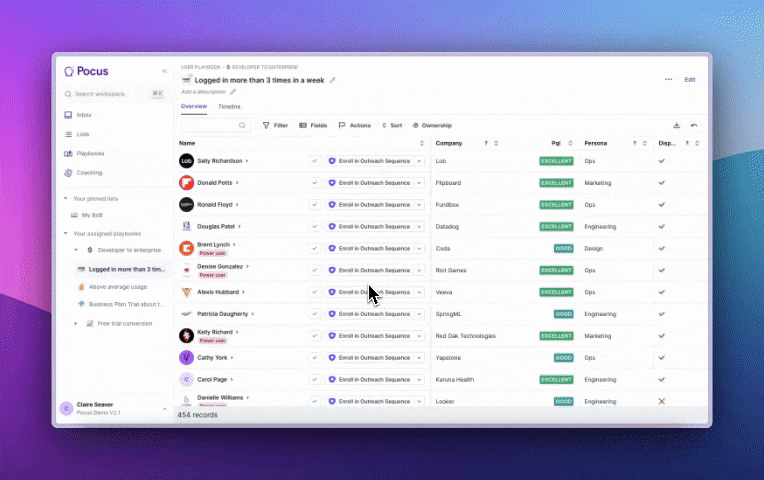
Task: Mark Denise Gonzalez row complete checkmark
Action: (315, 270)
